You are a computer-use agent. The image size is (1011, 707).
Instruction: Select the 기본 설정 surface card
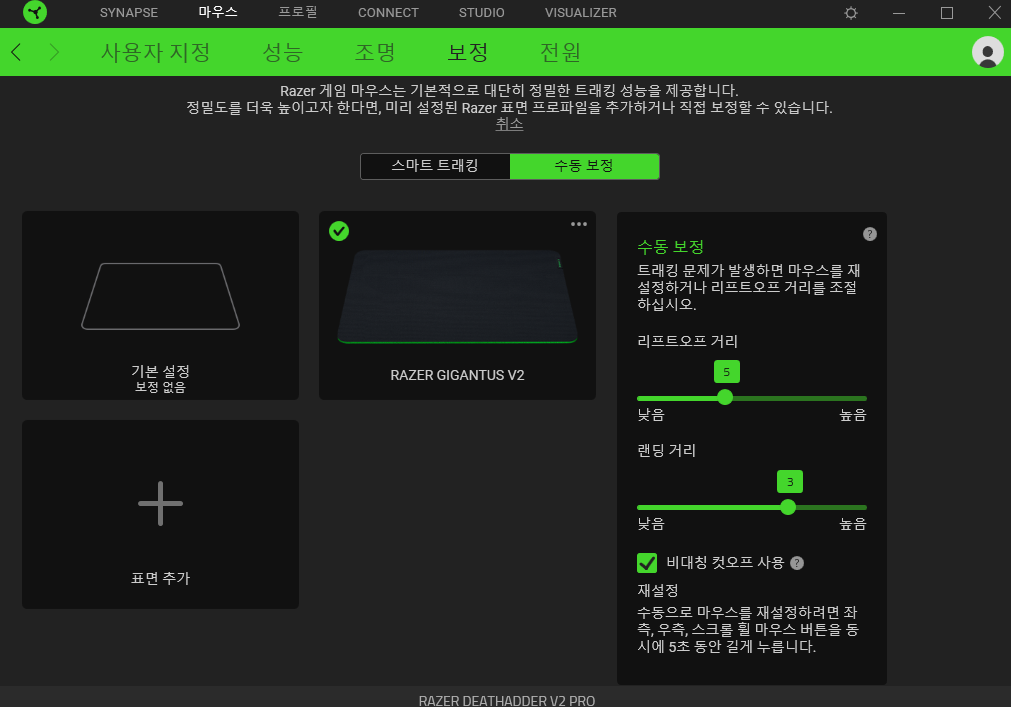[161, 305]
